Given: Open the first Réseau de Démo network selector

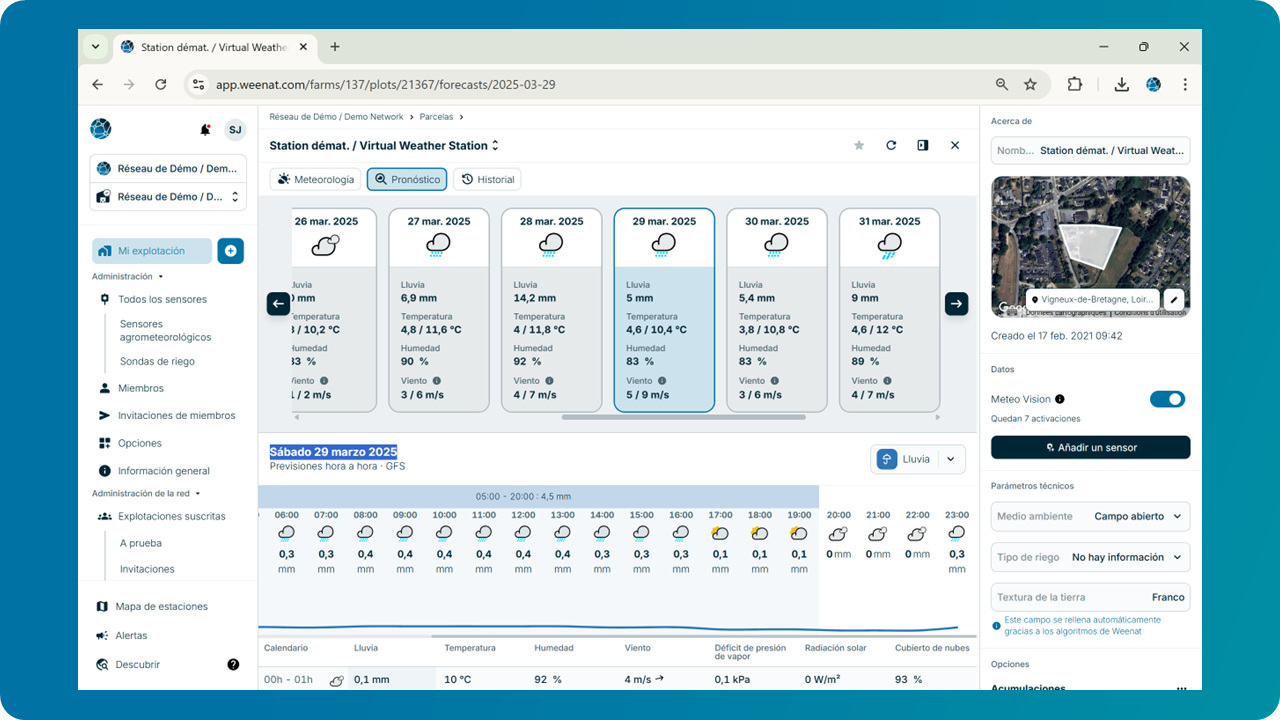Looking at the screenshot, I should (168, 169).
